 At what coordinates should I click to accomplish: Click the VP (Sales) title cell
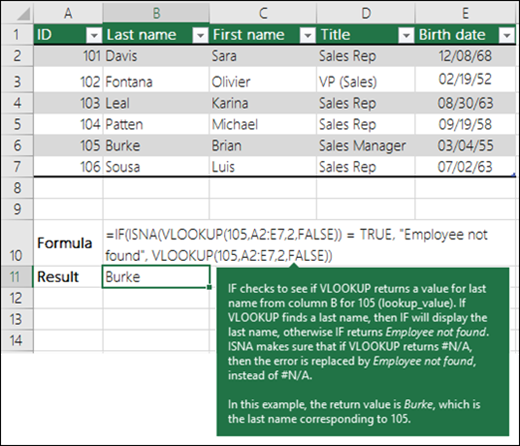[x=366, y=80]
